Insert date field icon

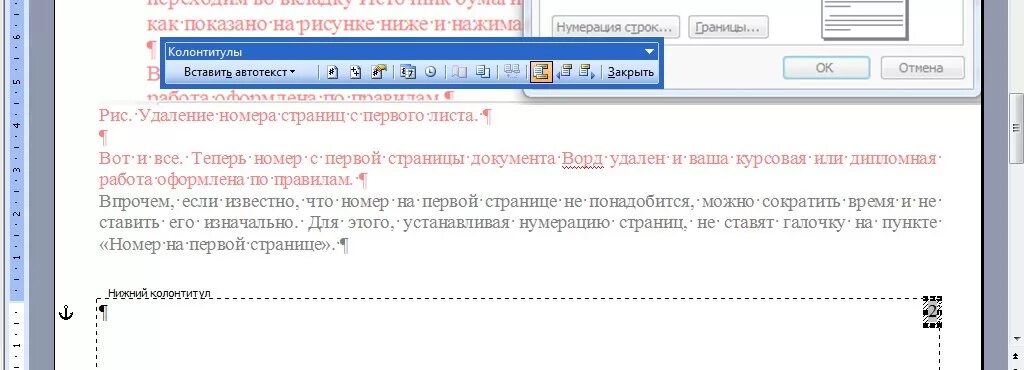point(408,72)
